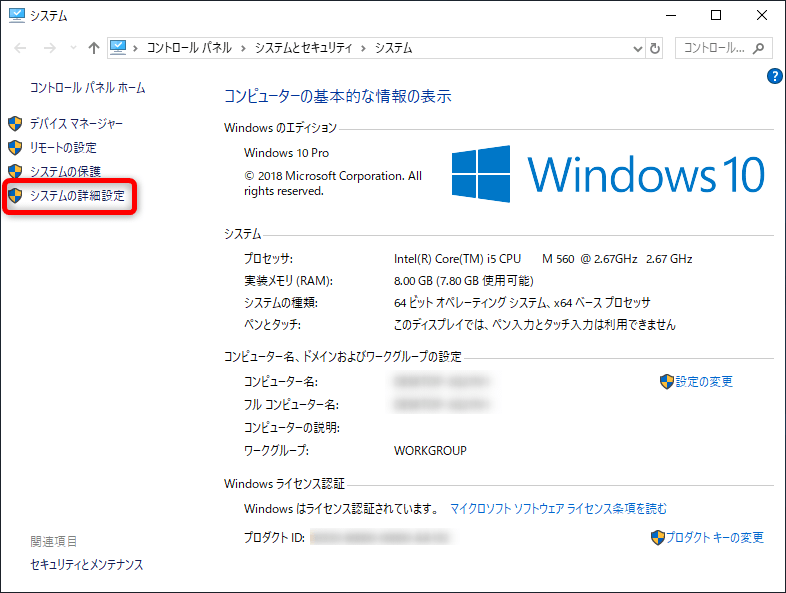The image size is (786, 593).
Task: Open the blue help question mark icon
Action: point(774,76)
